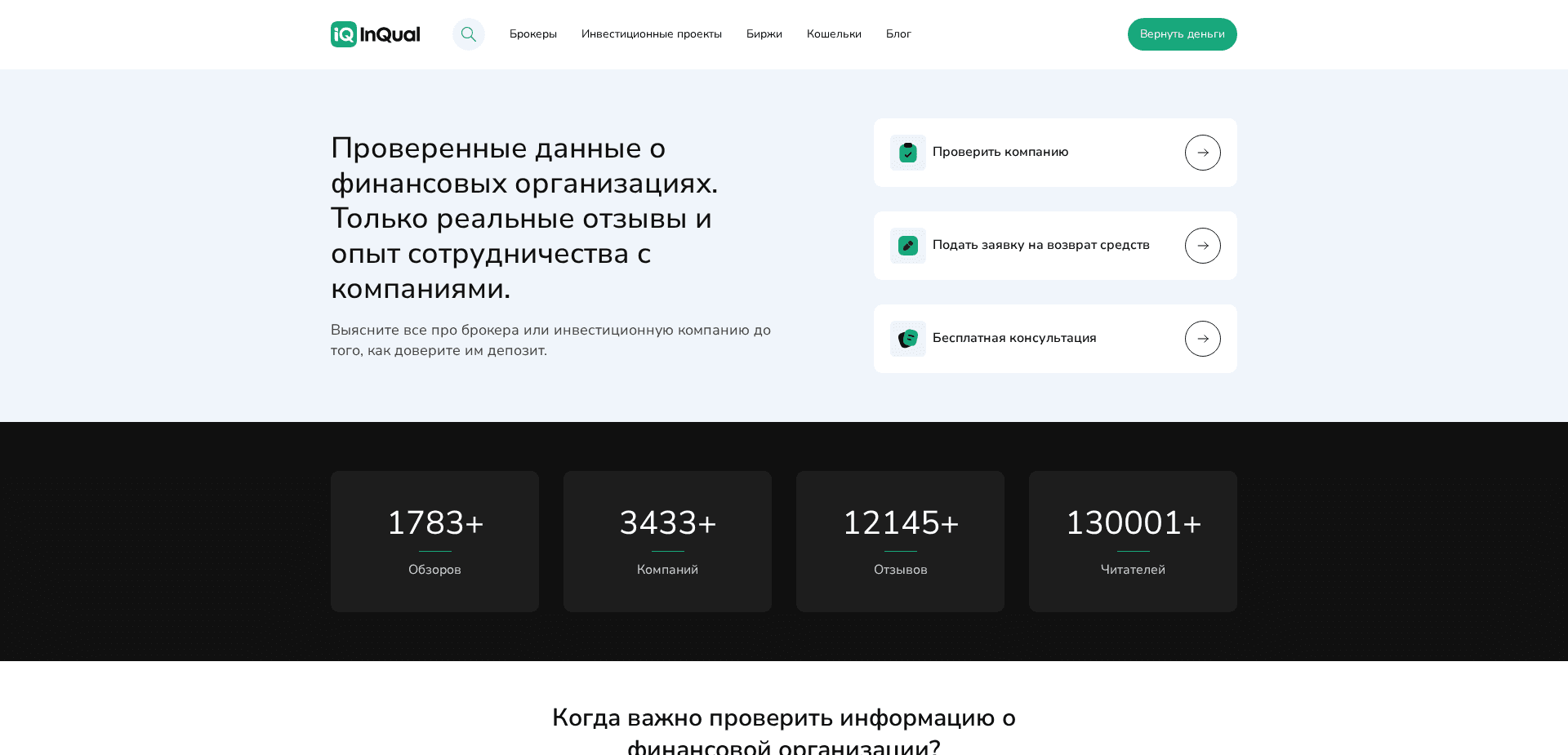
Task: Click the Отзывов label
Action: point(900,570)
